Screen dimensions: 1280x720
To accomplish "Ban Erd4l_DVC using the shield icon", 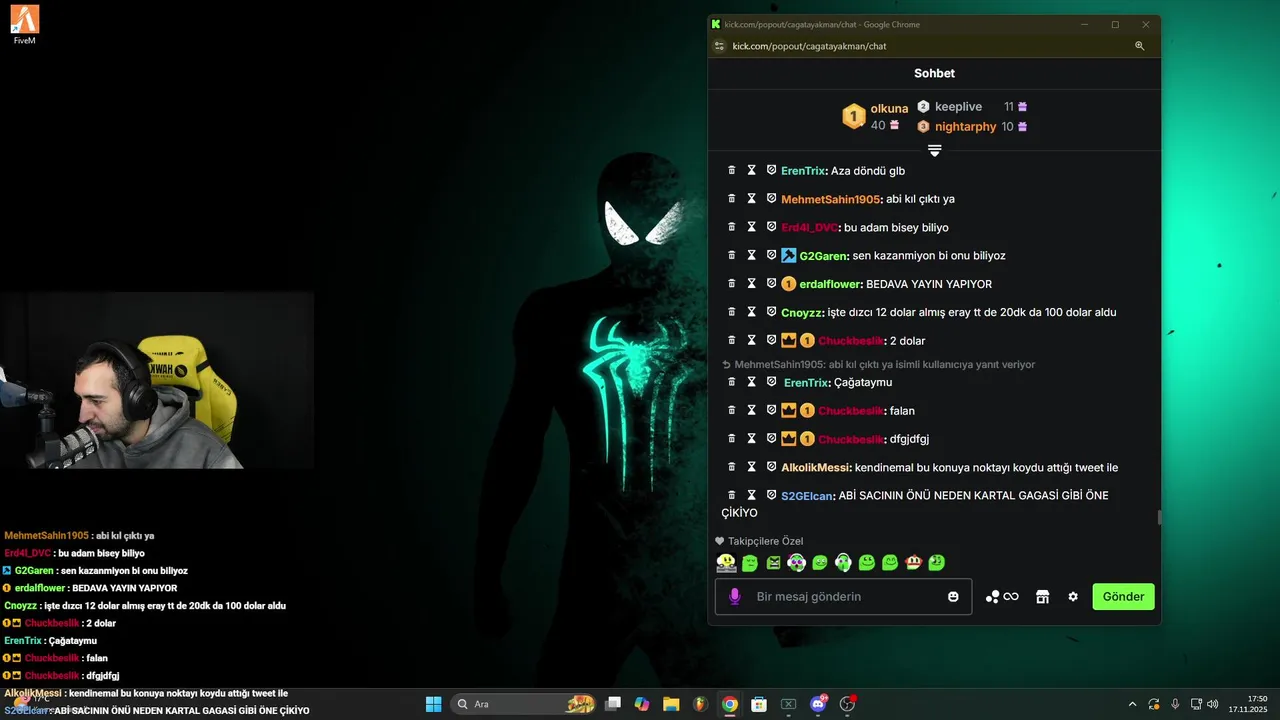I will pos(771,227).
